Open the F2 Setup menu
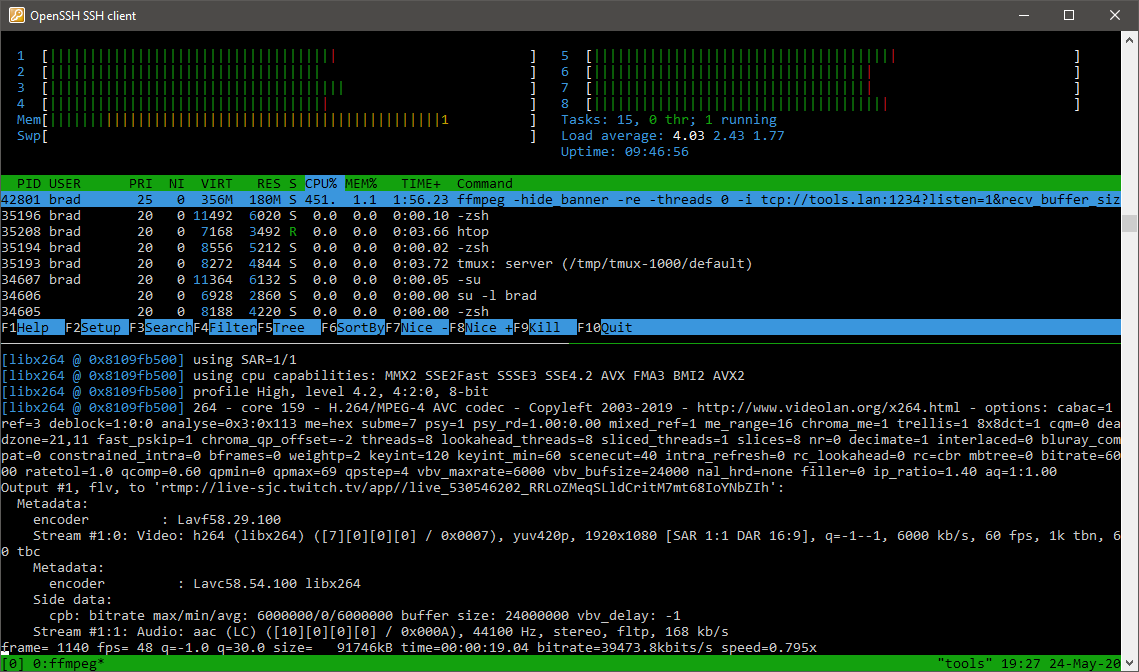The width and height of the screenshot is (1139, 672). pyautogui.click(x=100, y=328)
